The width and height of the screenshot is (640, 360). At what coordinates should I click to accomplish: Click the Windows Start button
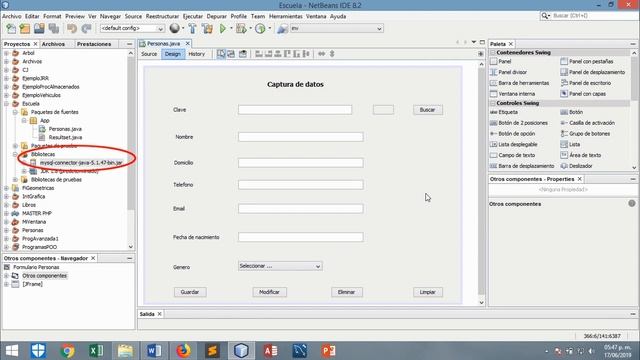pos(11,351)
